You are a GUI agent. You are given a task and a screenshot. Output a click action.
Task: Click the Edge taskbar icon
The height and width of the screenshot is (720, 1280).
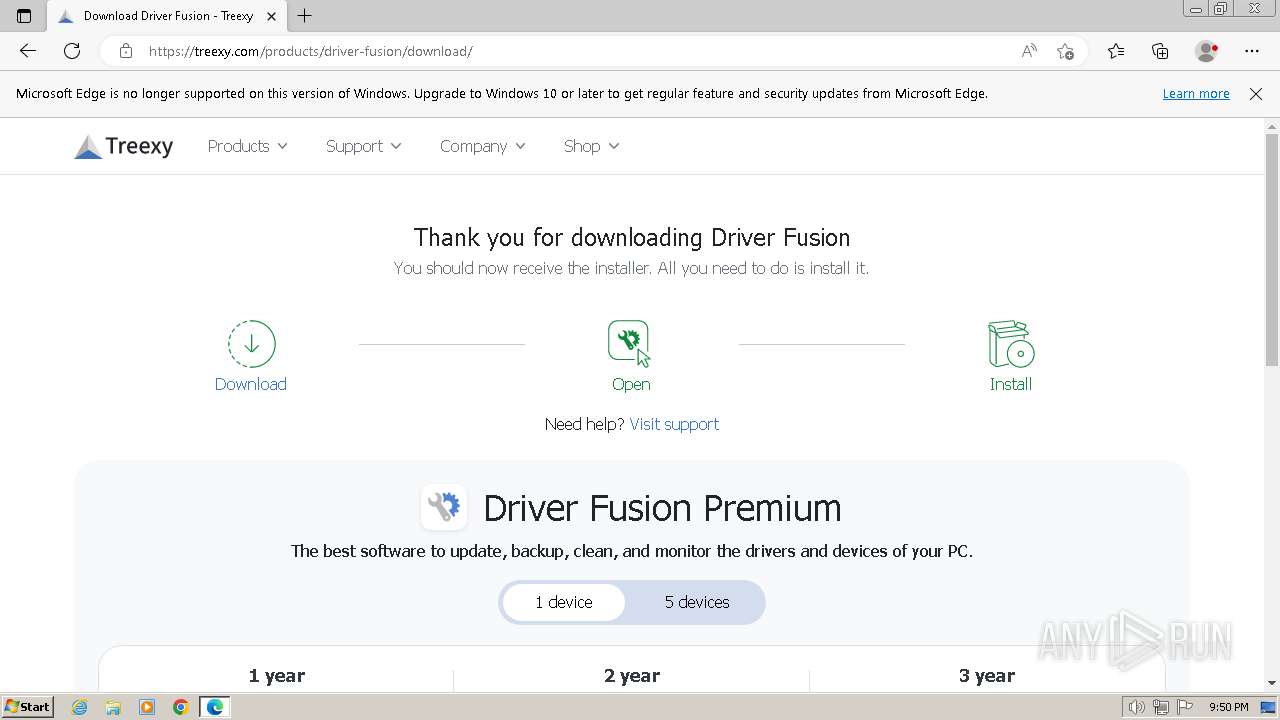pos(215,707)
